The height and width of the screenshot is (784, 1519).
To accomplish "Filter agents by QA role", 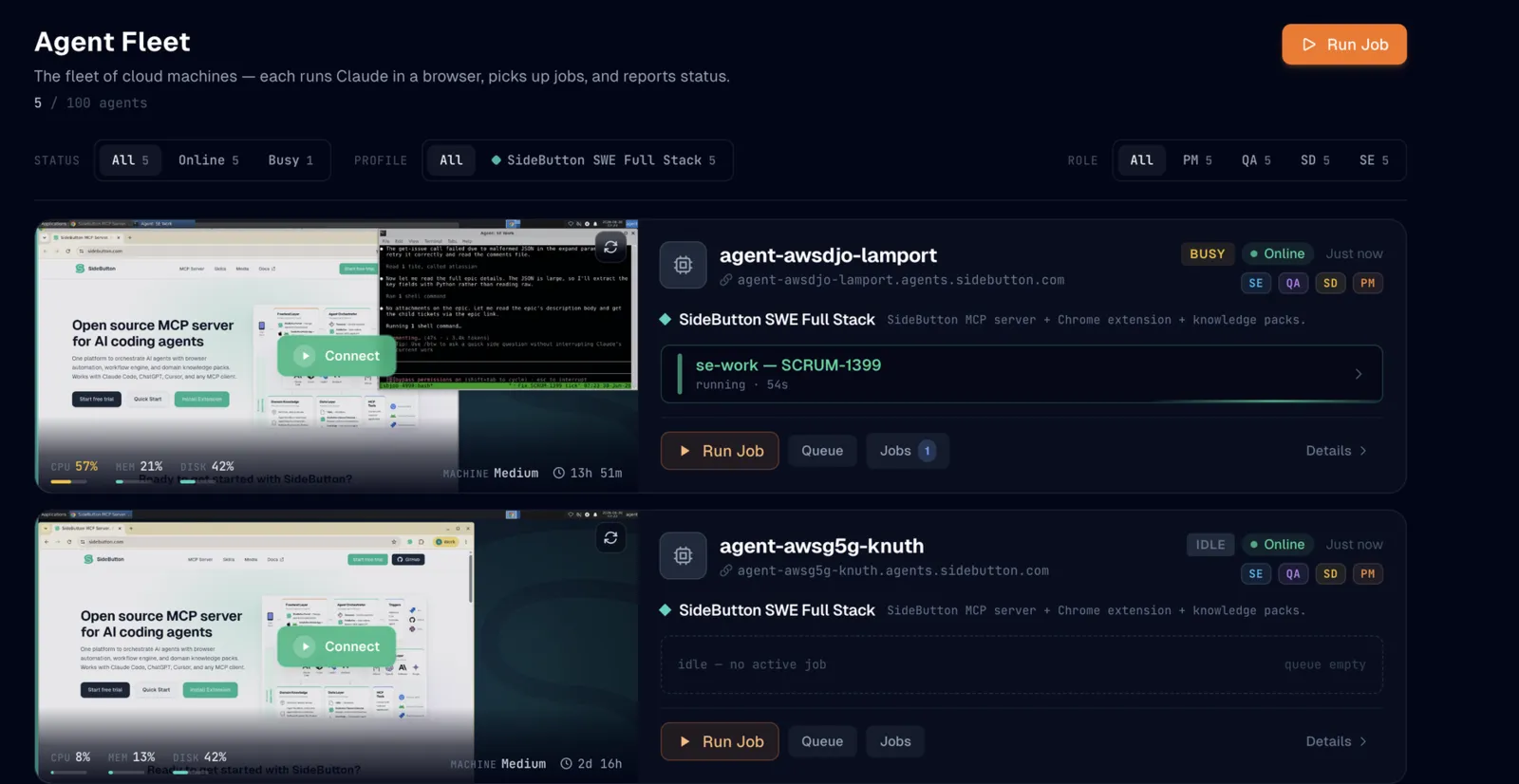I will point(1256,160).
